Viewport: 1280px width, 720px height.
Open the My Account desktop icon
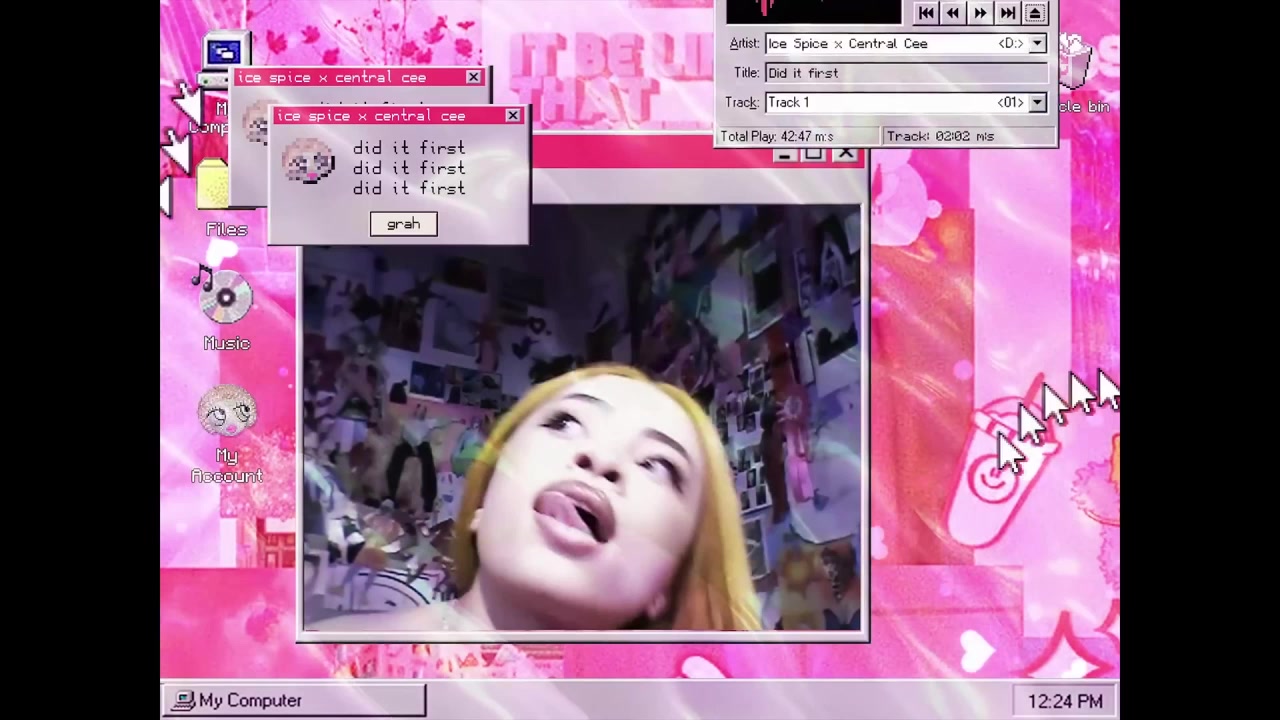(x=227, y=434)
